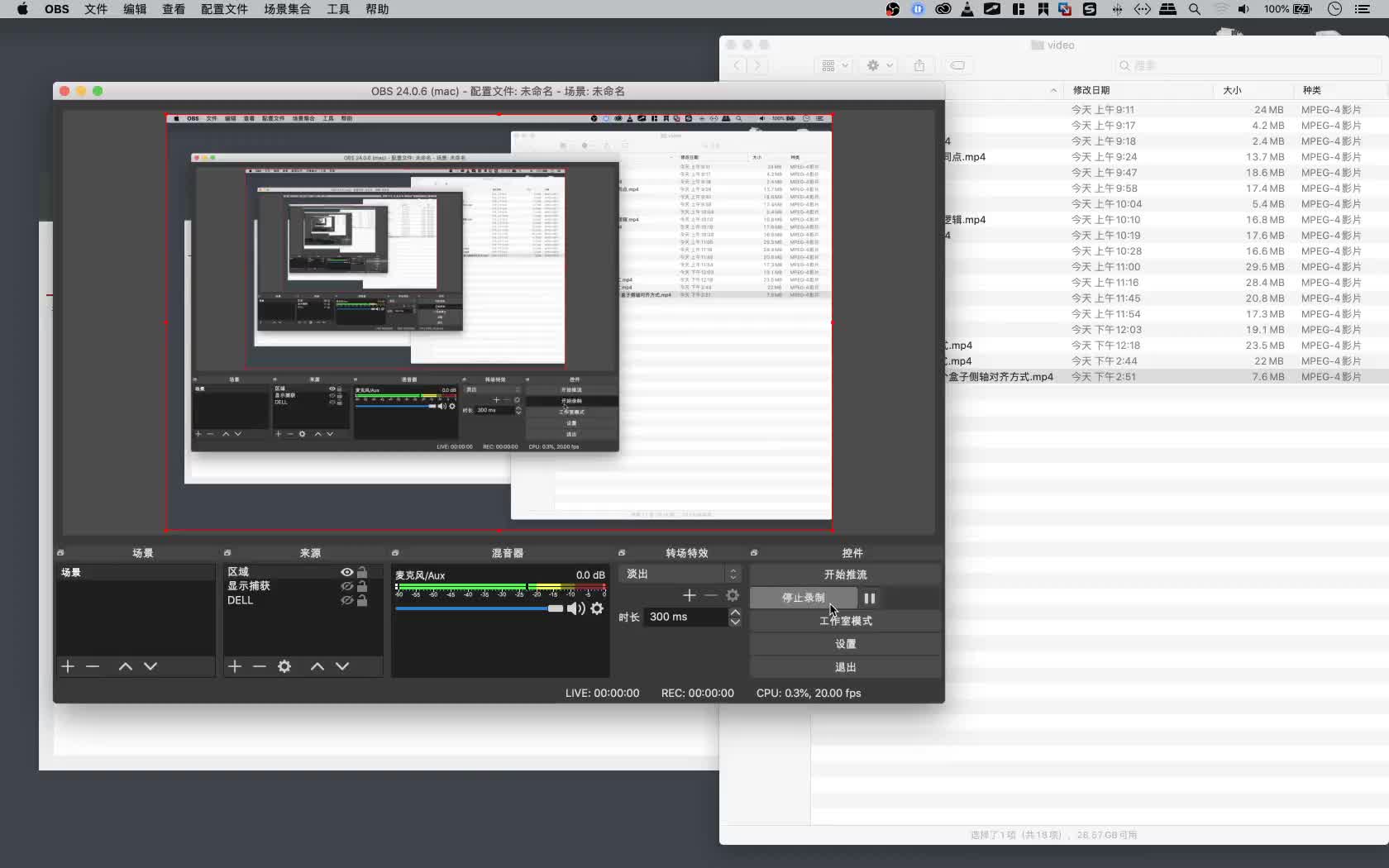Remove selected source with minus icon
Screen dimensions: 1389x868
tap(260, 666)
